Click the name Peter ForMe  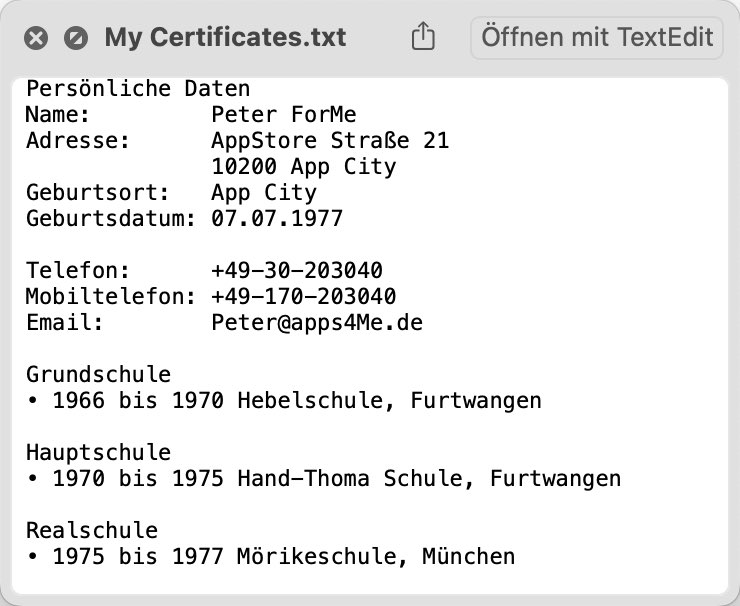(x=284, y=115)
